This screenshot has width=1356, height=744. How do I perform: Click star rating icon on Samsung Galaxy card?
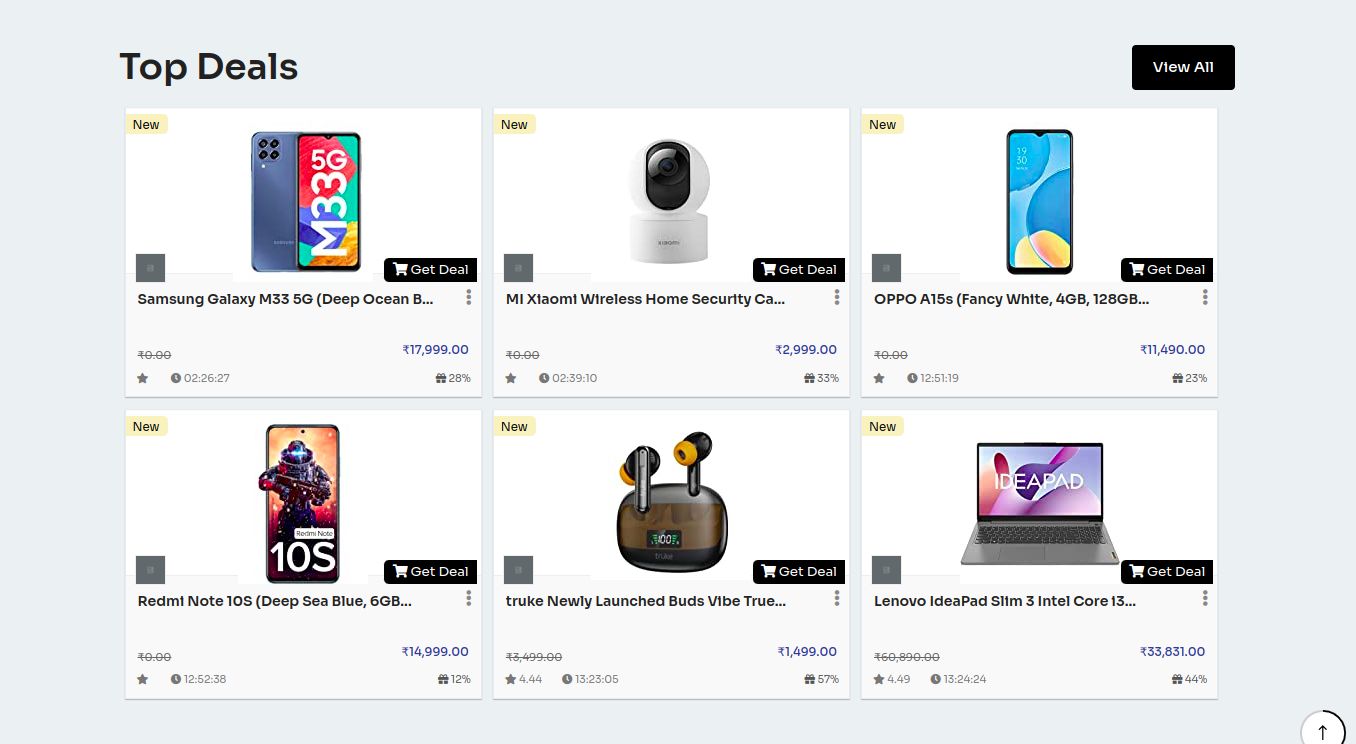143,378
